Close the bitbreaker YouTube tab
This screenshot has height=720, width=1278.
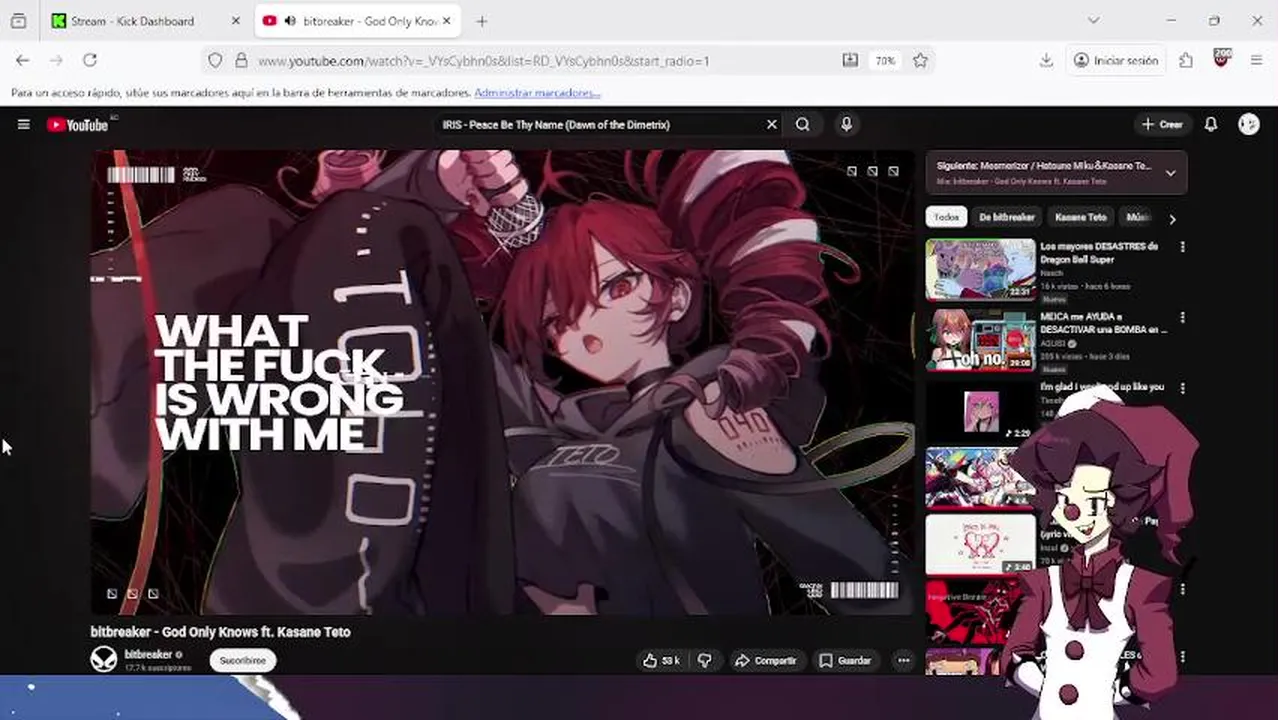tap(447, 21)
